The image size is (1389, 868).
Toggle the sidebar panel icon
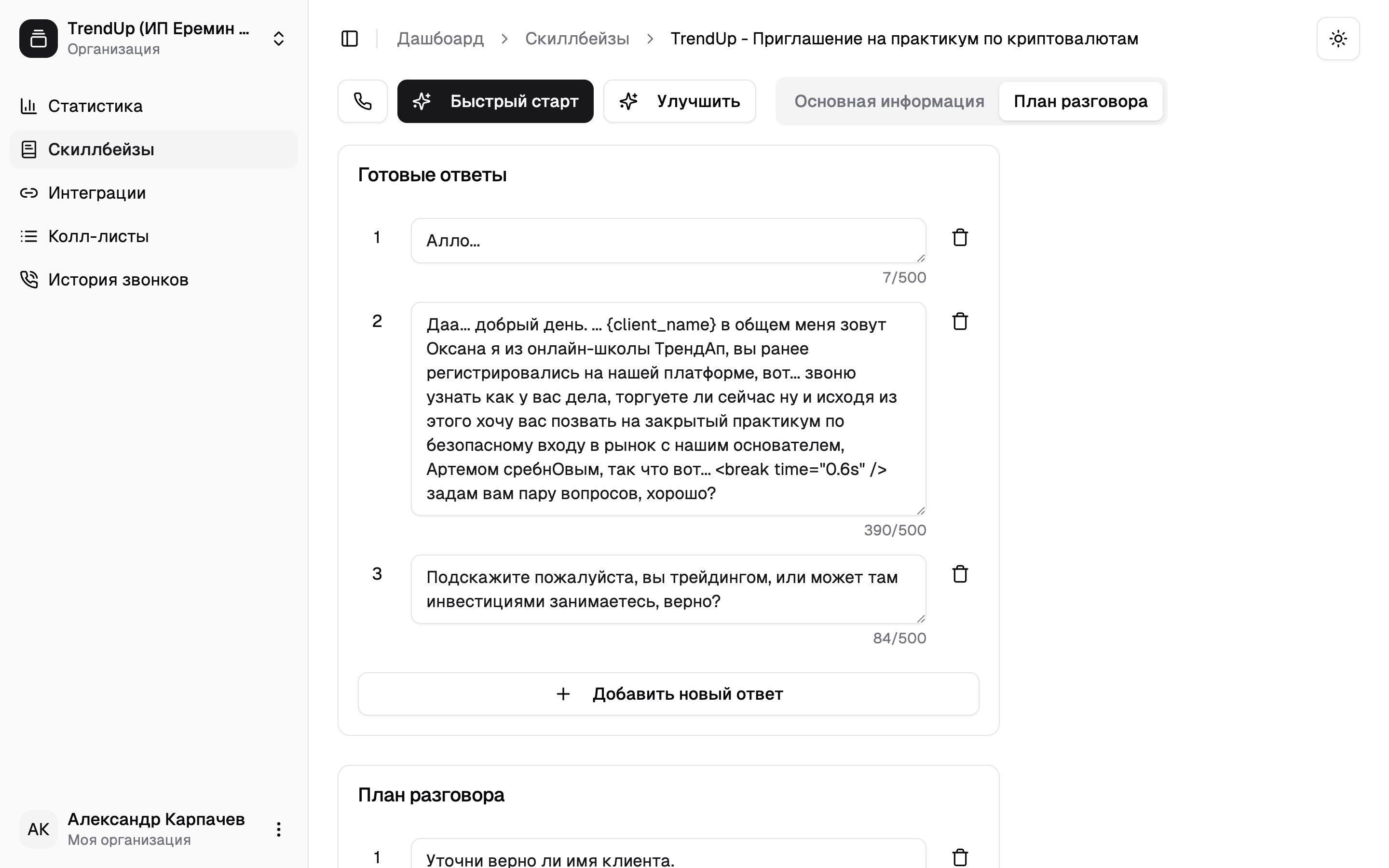coord(350,39)
